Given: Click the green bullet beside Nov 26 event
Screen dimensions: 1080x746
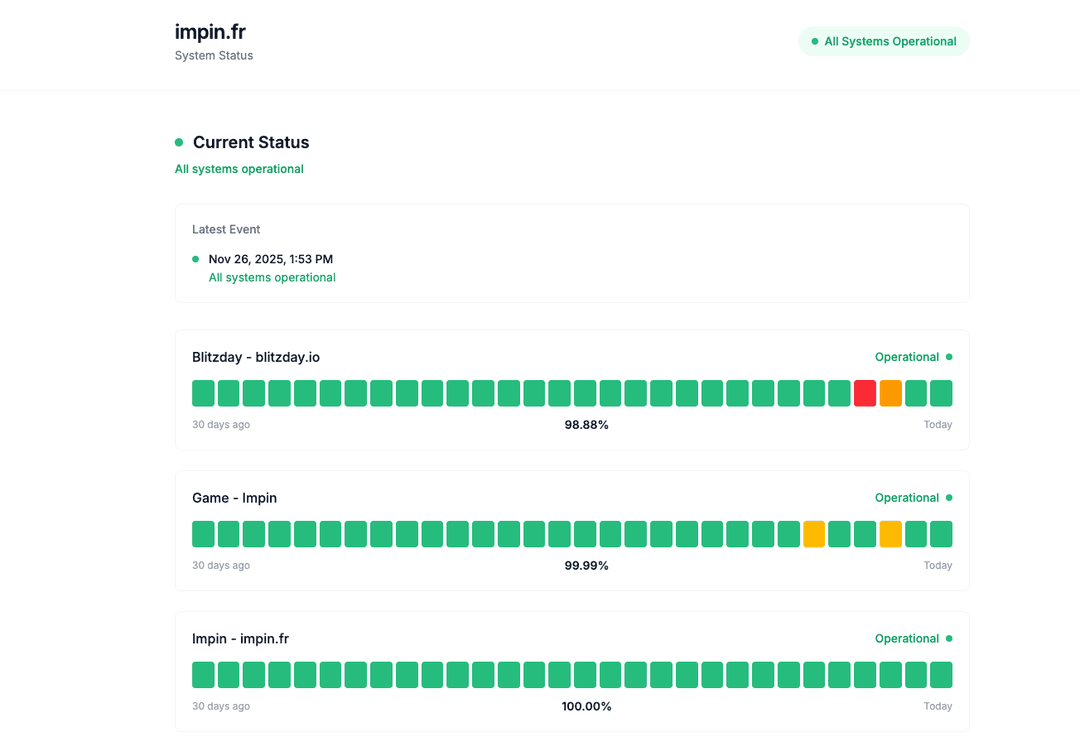Looking at the screenshot, I should click(196, 259).
